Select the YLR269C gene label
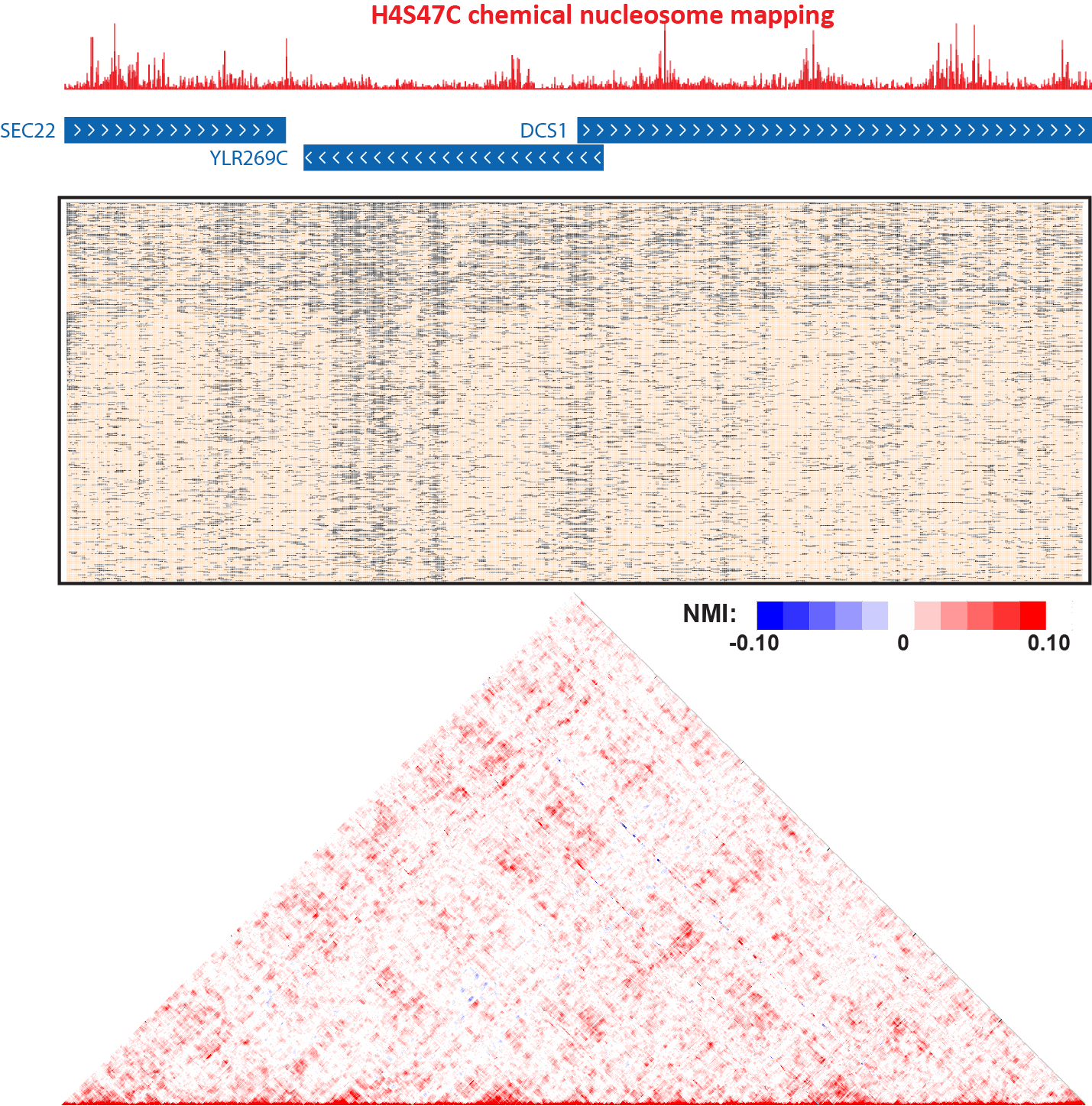 coord(249,158)
